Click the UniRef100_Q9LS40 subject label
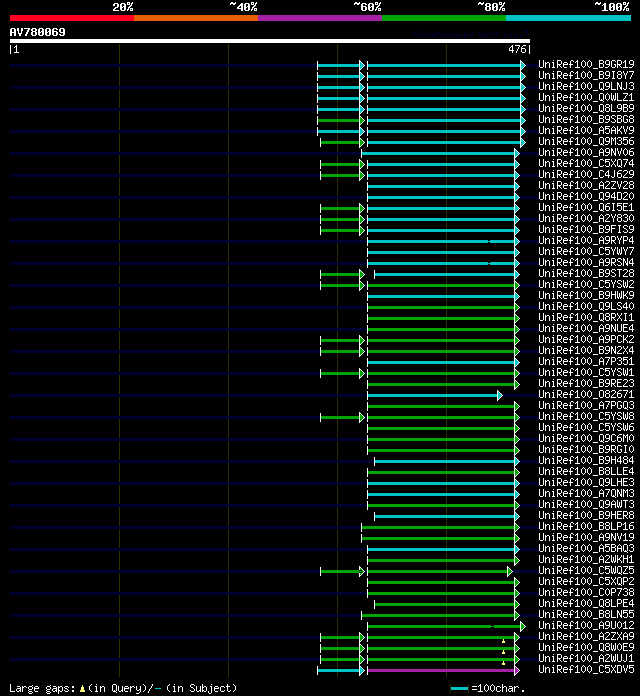This screenshot has height=696, width=640. pyautogui.click(x=586, y=307)
